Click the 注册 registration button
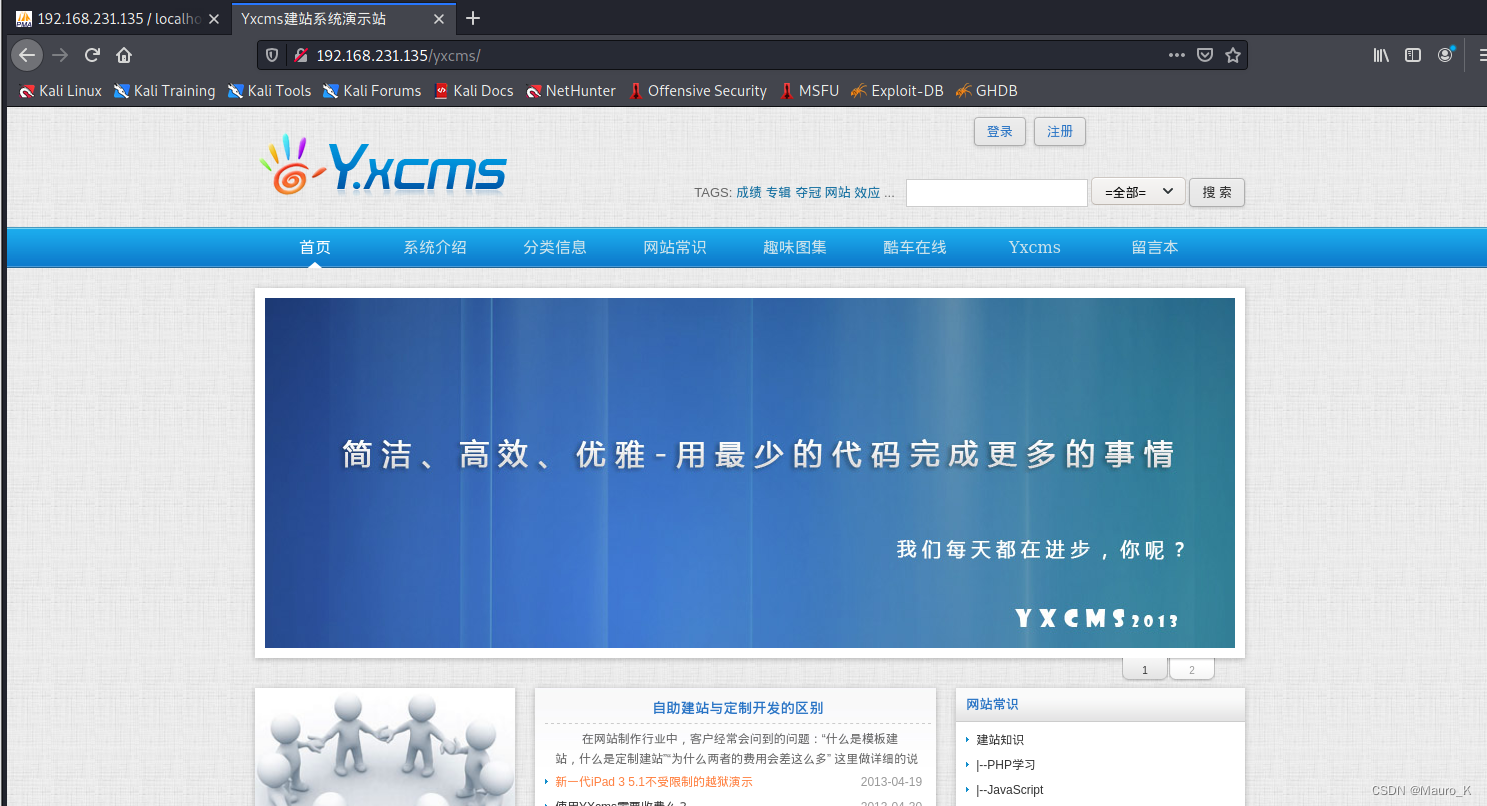This screenshot has height=806, width=1487. pos(1059,131)
